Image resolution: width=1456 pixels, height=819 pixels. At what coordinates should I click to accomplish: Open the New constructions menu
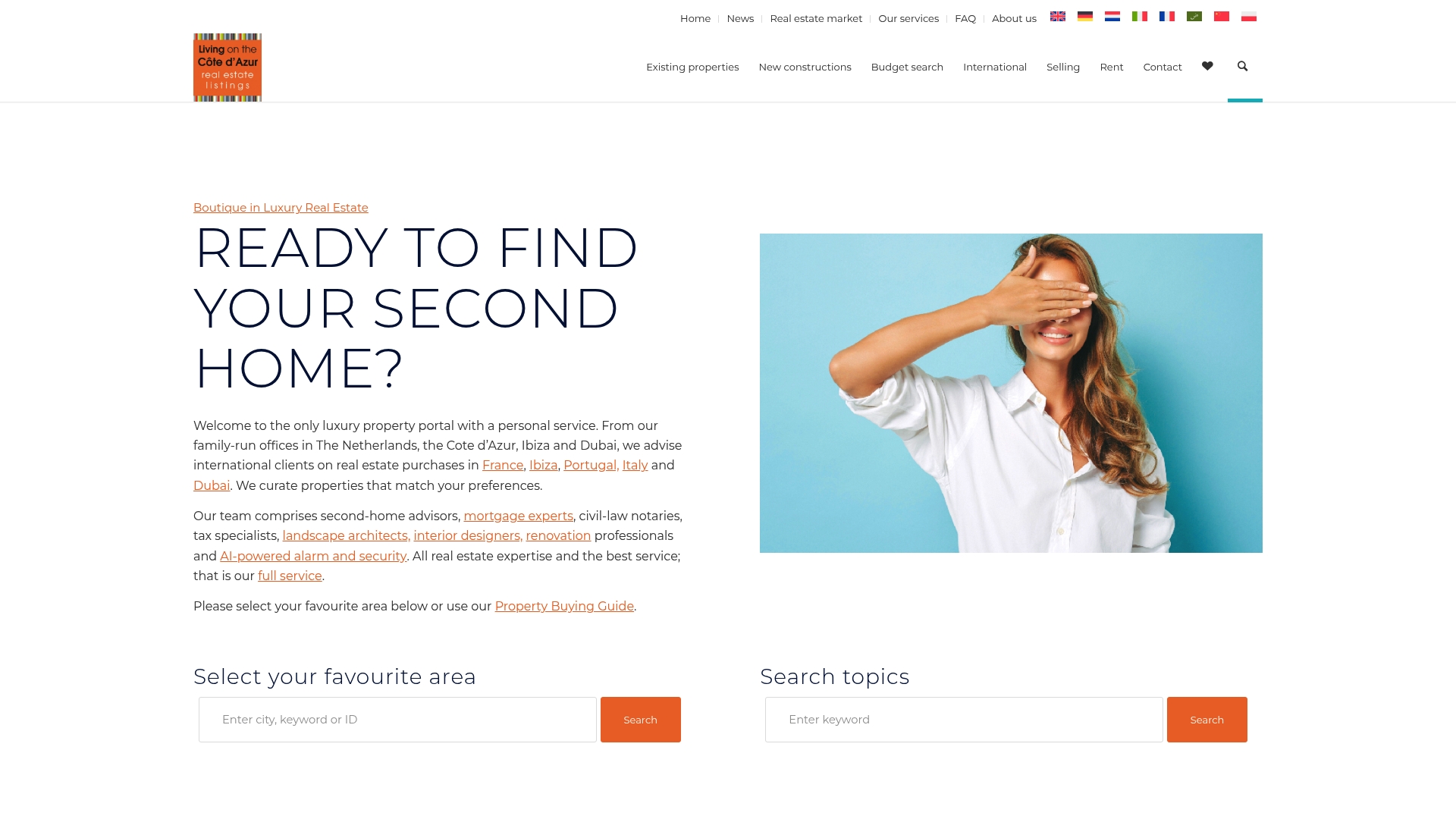(x=805, y=67)
